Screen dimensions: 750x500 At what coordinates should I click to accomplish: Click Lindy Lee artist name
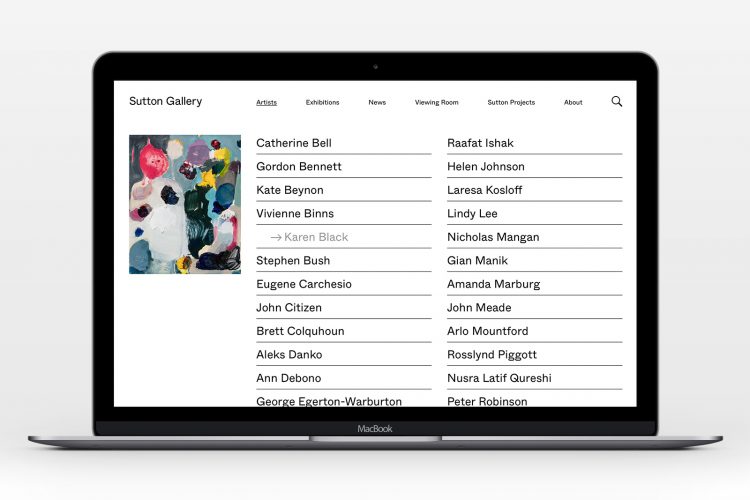472,214
